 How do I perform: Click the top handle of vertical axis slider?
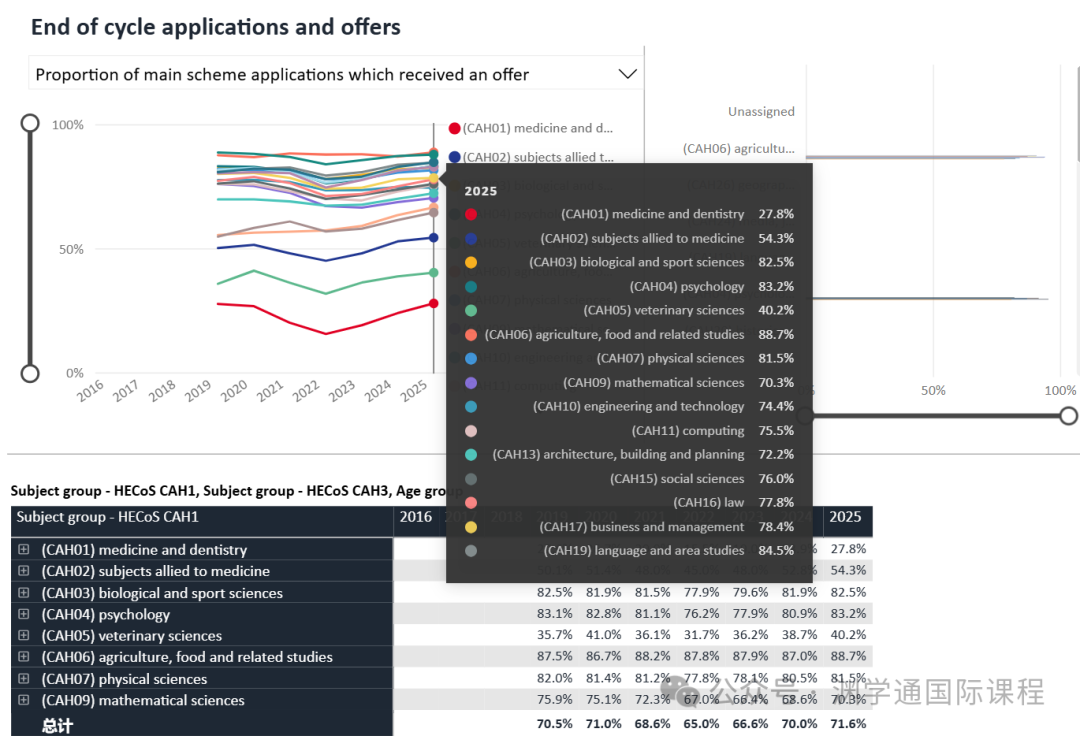click(x=30, y=123)
